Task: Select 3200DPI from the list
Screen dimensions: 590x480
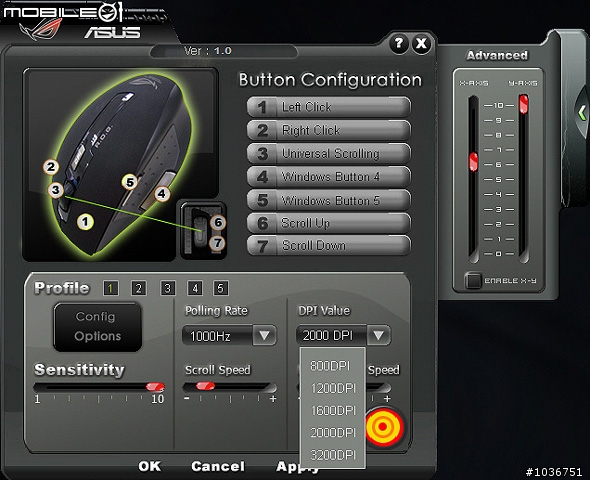Action: [333, 454]
